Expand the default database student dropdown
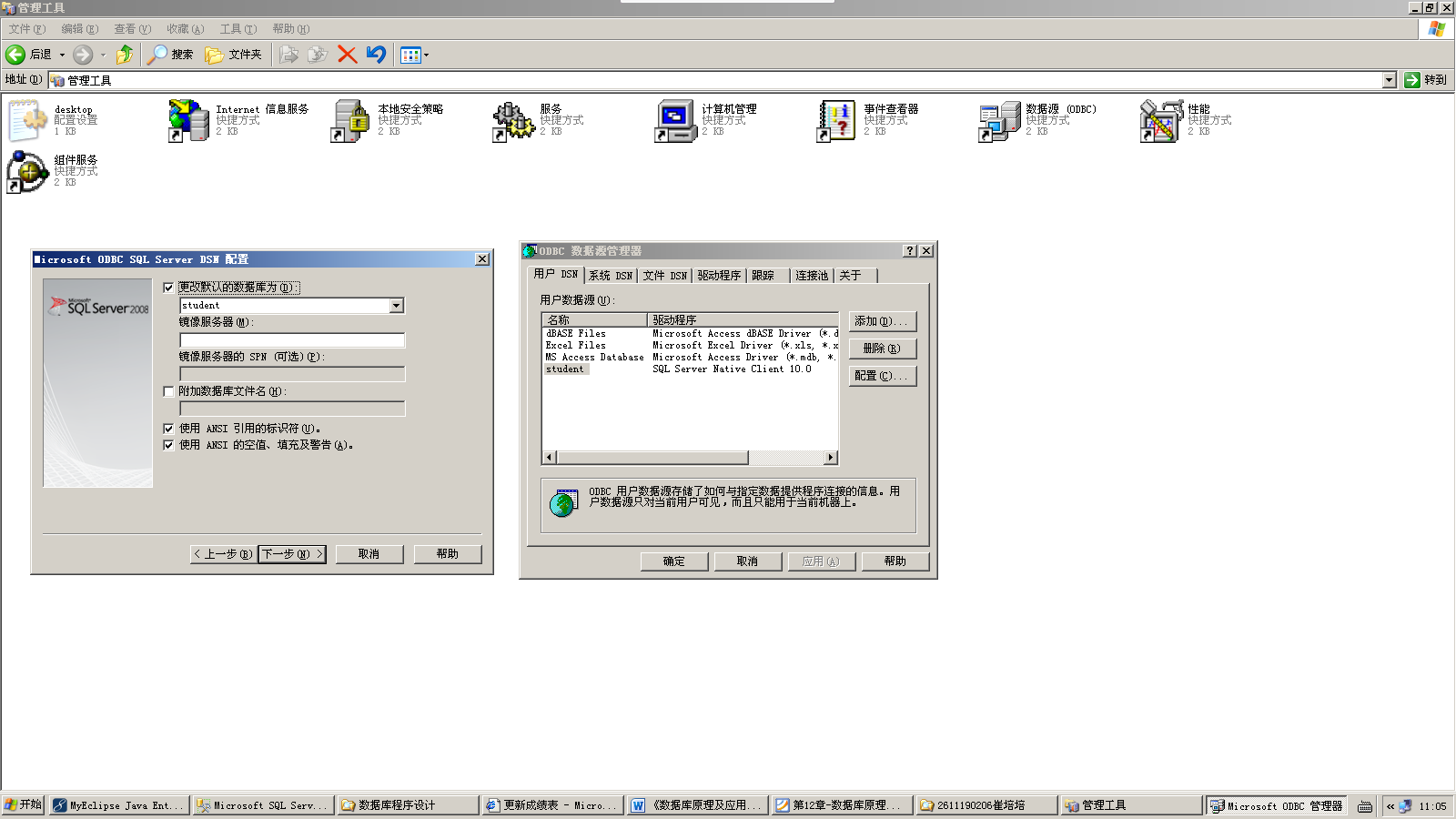 (x=397, y=306)
